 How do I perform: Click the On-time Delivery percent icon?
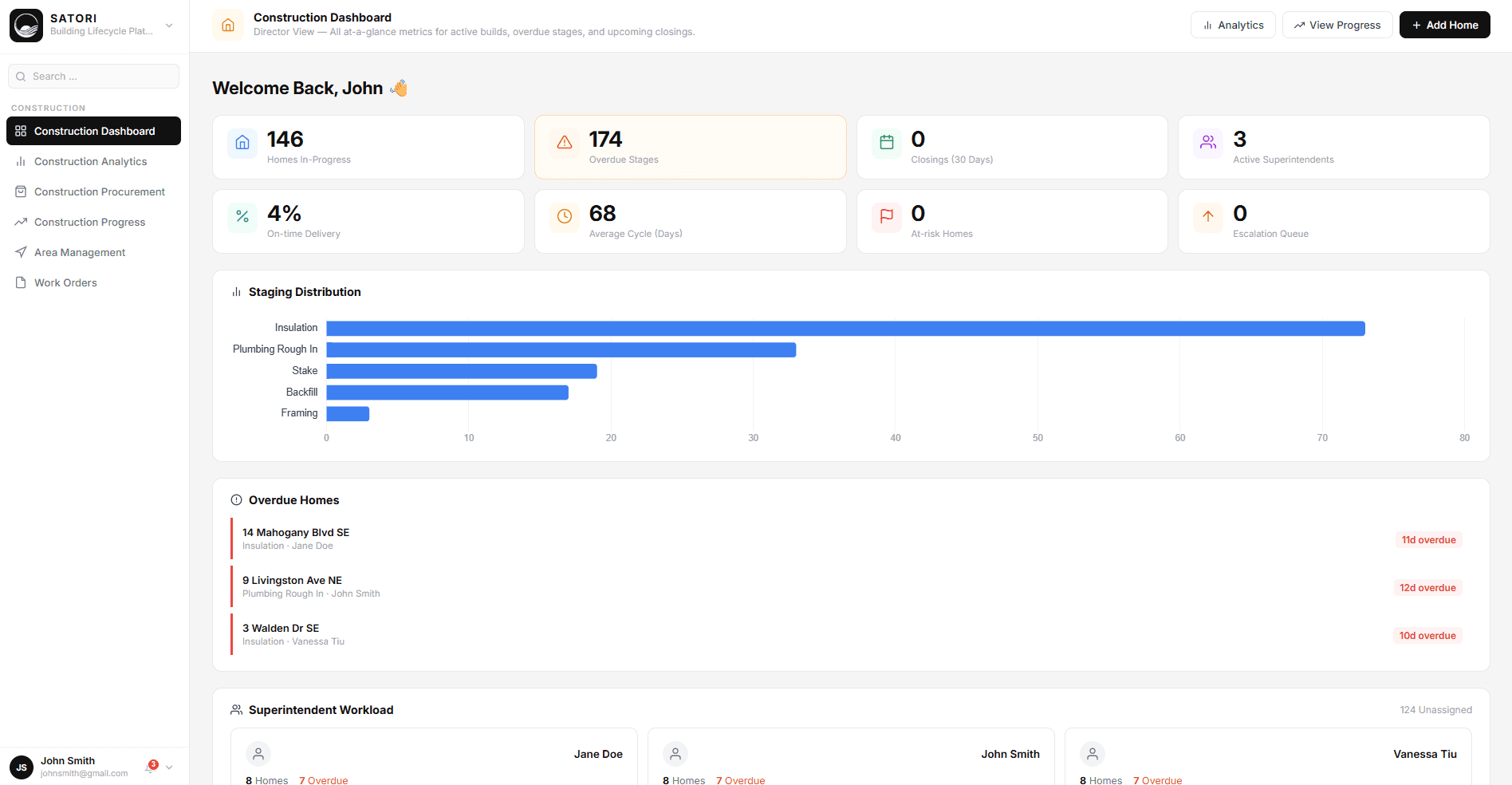click(x=242, y=217)
